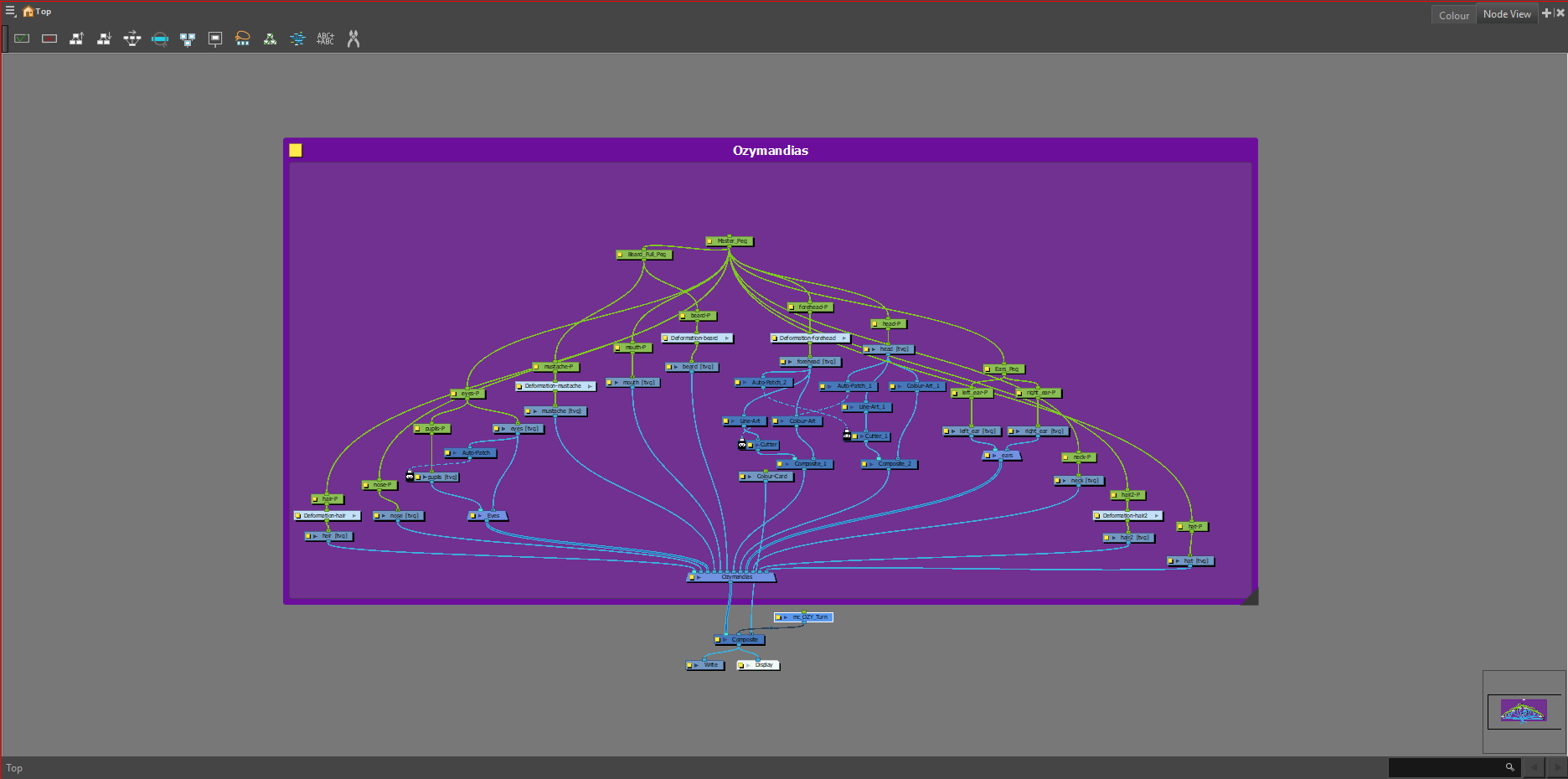Select the mc_OZY_Turn node
This screenshot has height=779, width=1568.
pyautogui.click(x=803, y=617)
